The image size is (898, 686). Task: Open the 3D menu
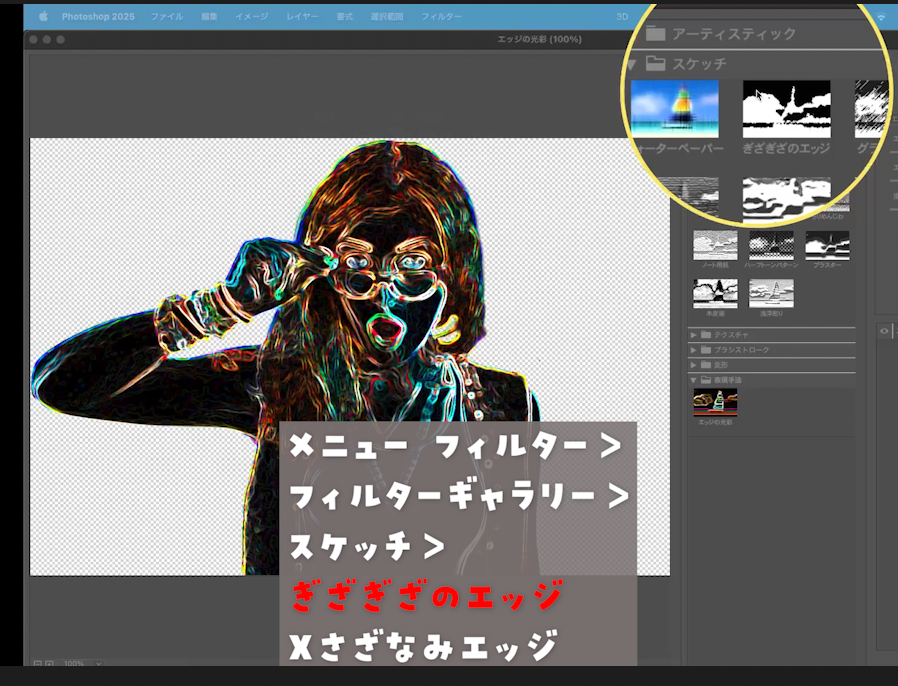623,17
